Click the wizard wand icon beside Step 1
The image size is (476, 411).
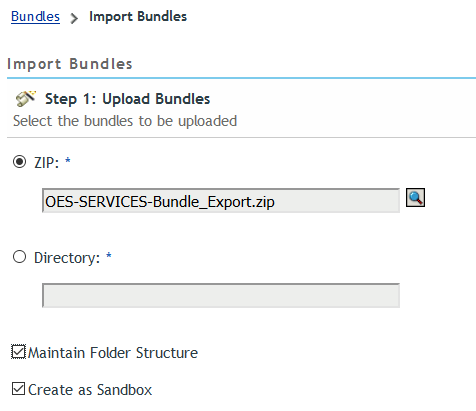click(26, 99)
